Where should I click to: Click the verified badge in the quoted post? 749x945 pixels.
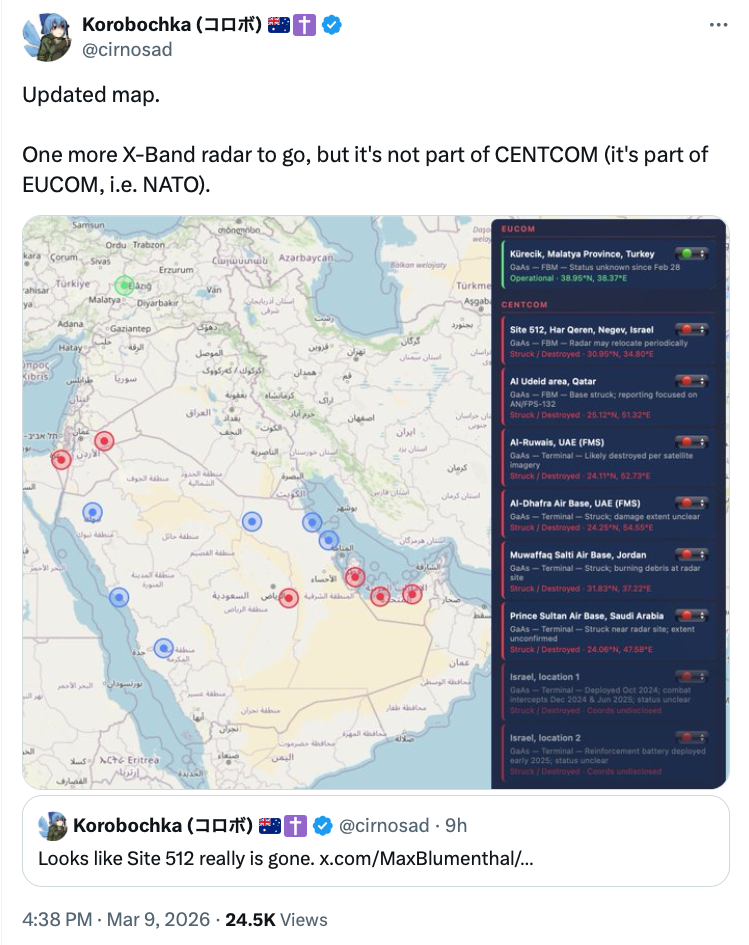click(x=324, y=826)
